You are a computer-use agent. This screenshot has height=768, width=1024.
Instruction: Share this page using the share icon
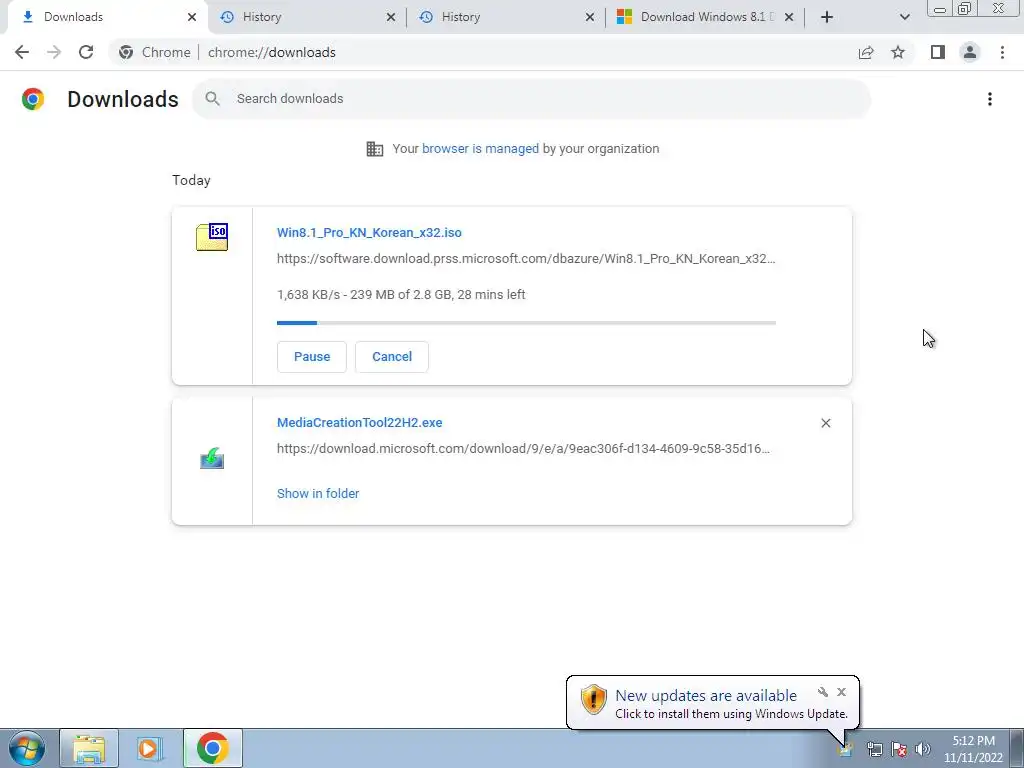click(866, 52)
